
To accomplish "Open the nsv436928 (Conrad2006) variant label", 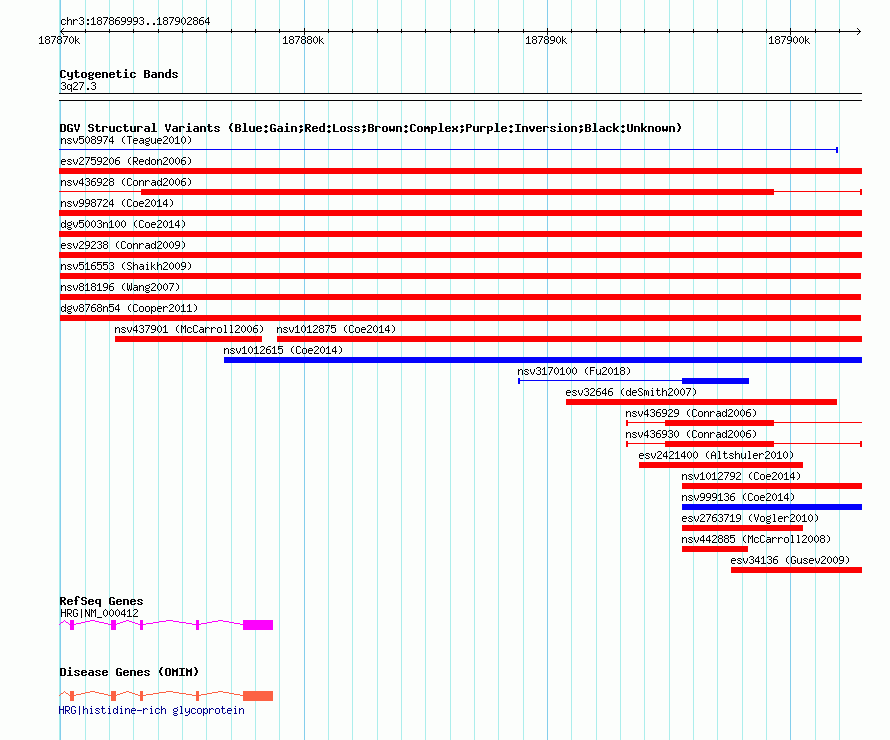I will 126,182.
